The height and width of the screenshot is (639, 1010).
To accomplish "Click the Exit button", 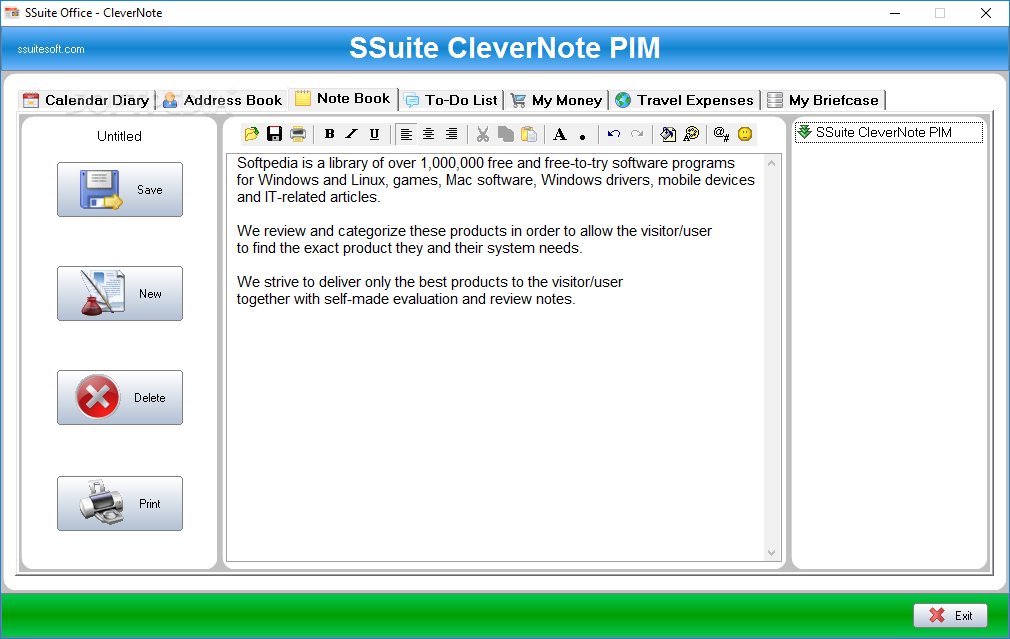I will pyautogui.click(x=950, y=616).
